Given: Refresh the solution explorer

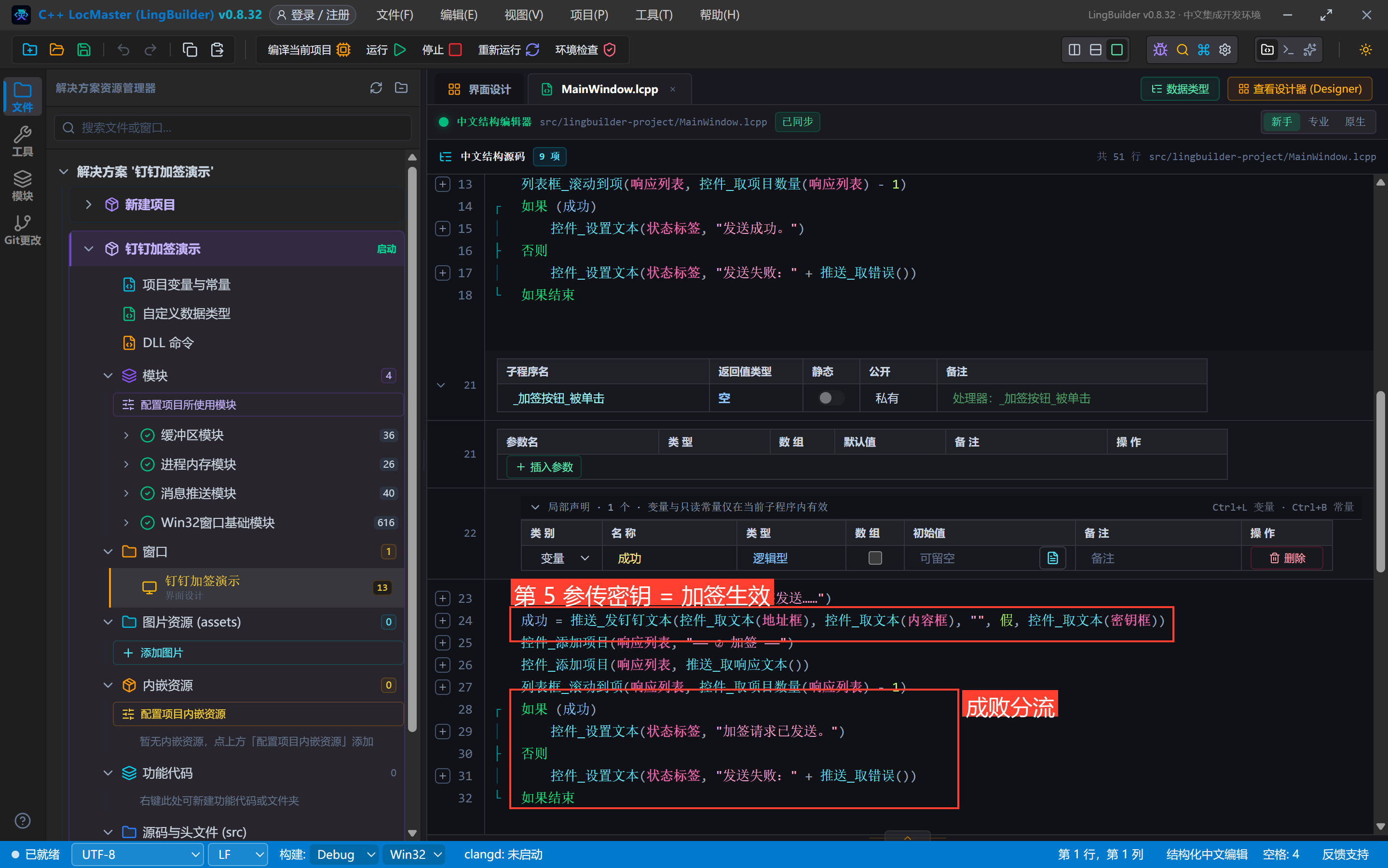Looking at the screenshot, I should click(376, 88).
